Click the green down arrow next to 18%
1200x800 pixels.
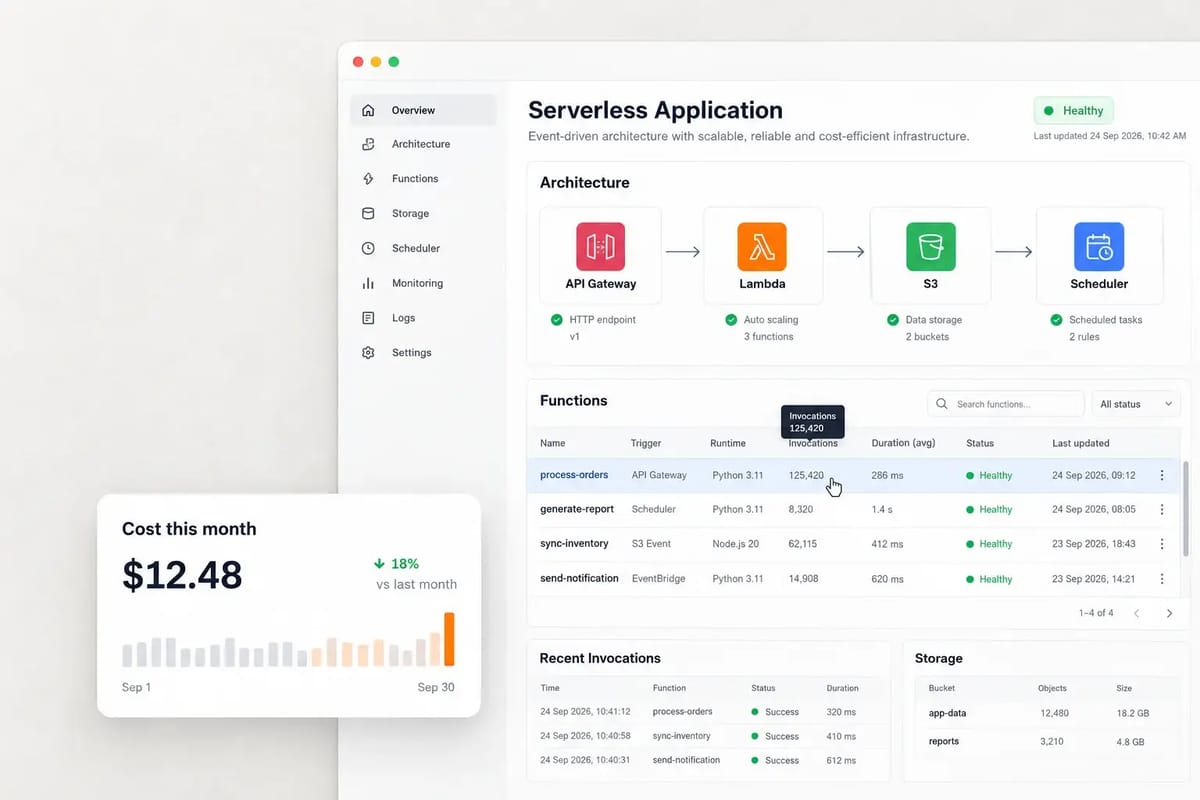coord(380,563)
